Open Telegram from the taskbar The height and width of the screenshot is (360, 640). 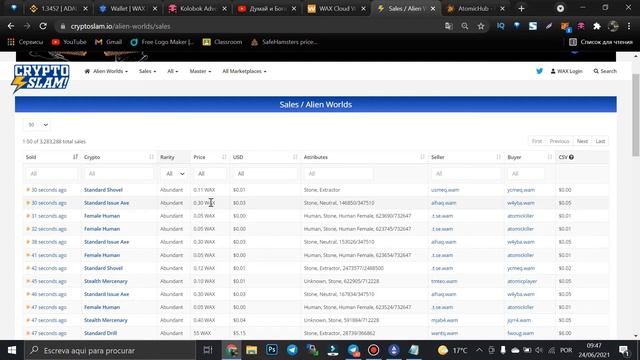pos(292,350)
